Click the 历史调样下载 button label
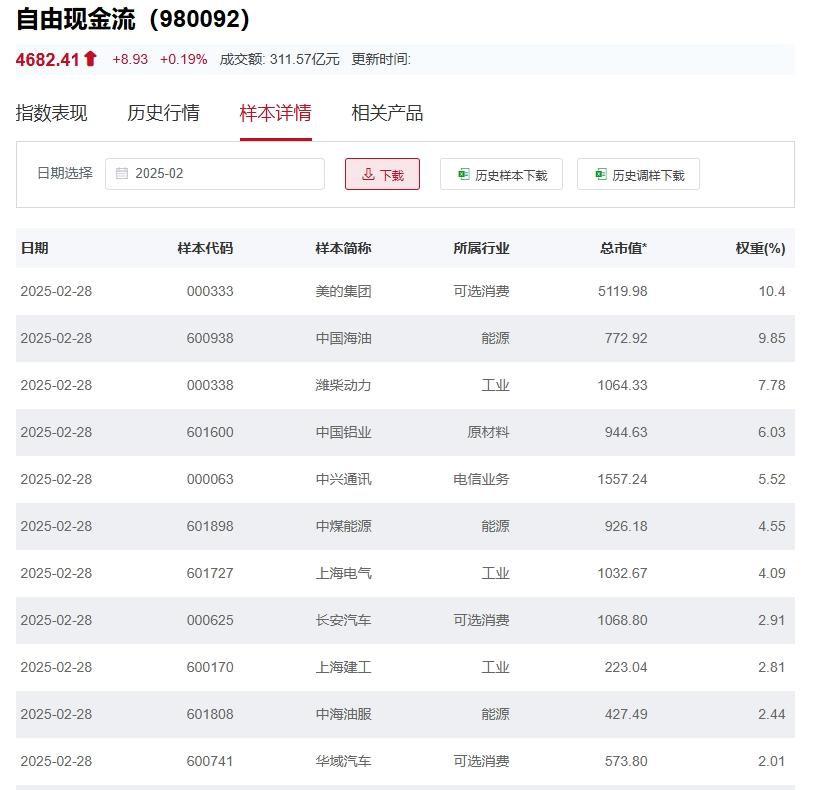 (648, 175)
